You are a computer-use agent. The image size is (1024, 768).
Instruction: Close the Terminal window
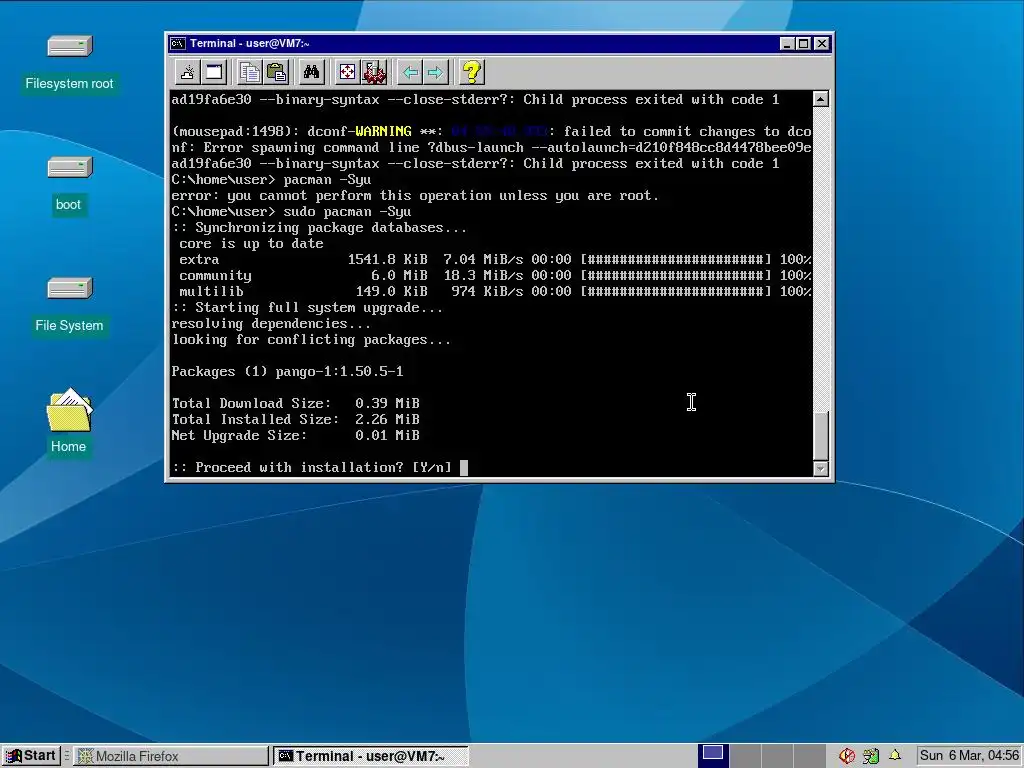[822, 44]
